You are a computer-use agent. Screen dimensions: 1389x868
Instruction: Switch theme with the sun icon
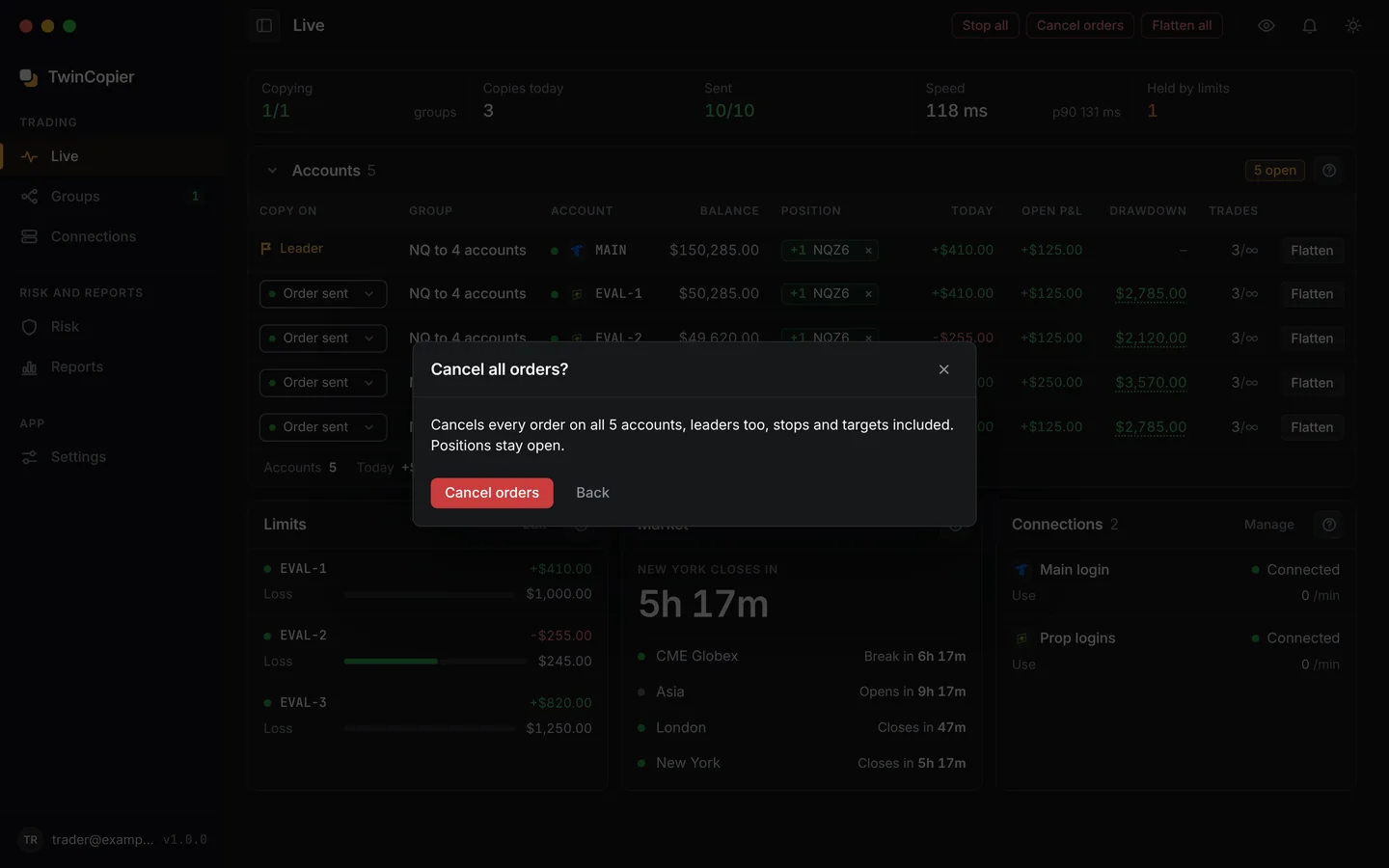tap(1353, 26)
